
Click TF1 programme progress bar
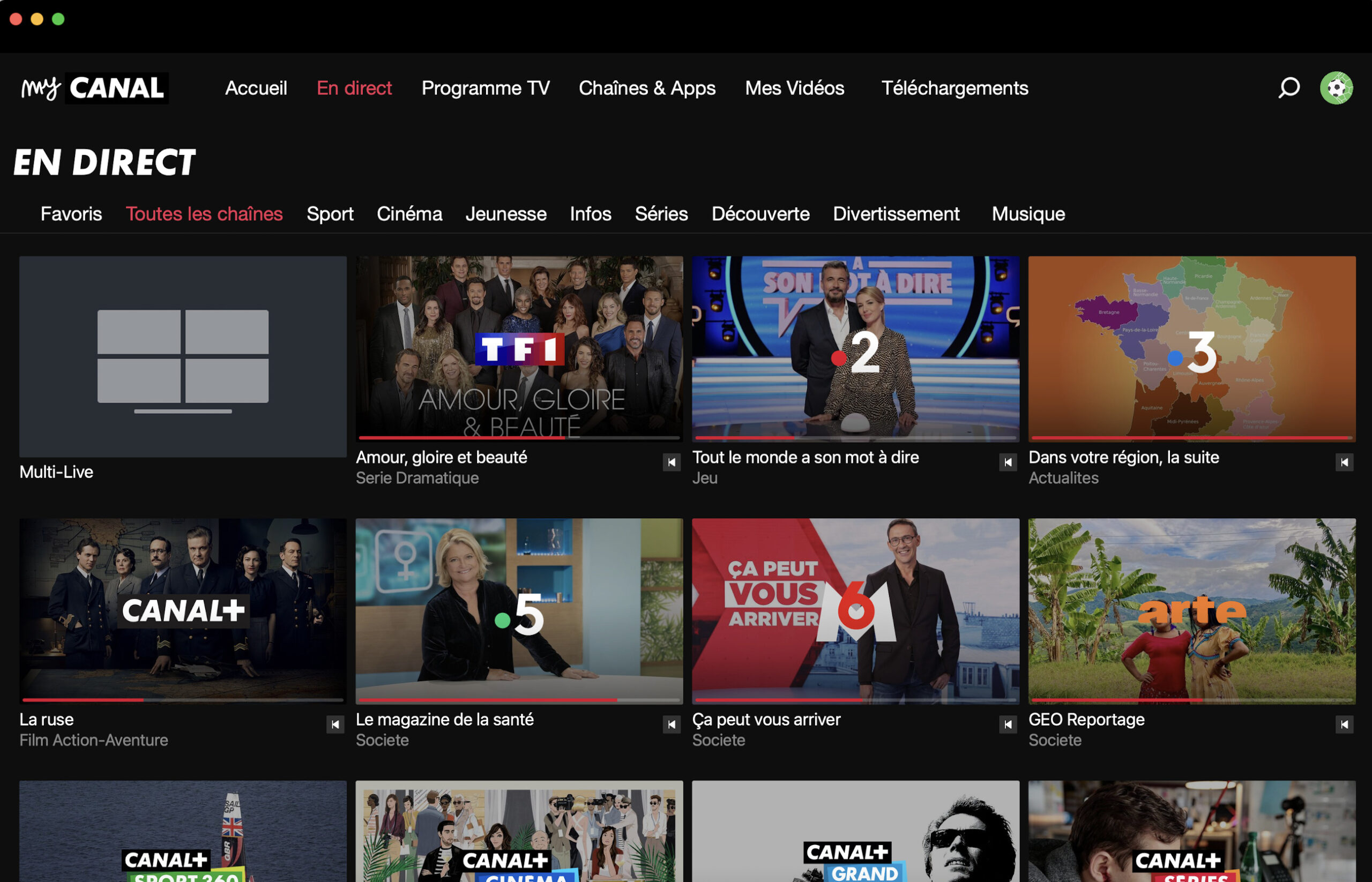(519, 438)
